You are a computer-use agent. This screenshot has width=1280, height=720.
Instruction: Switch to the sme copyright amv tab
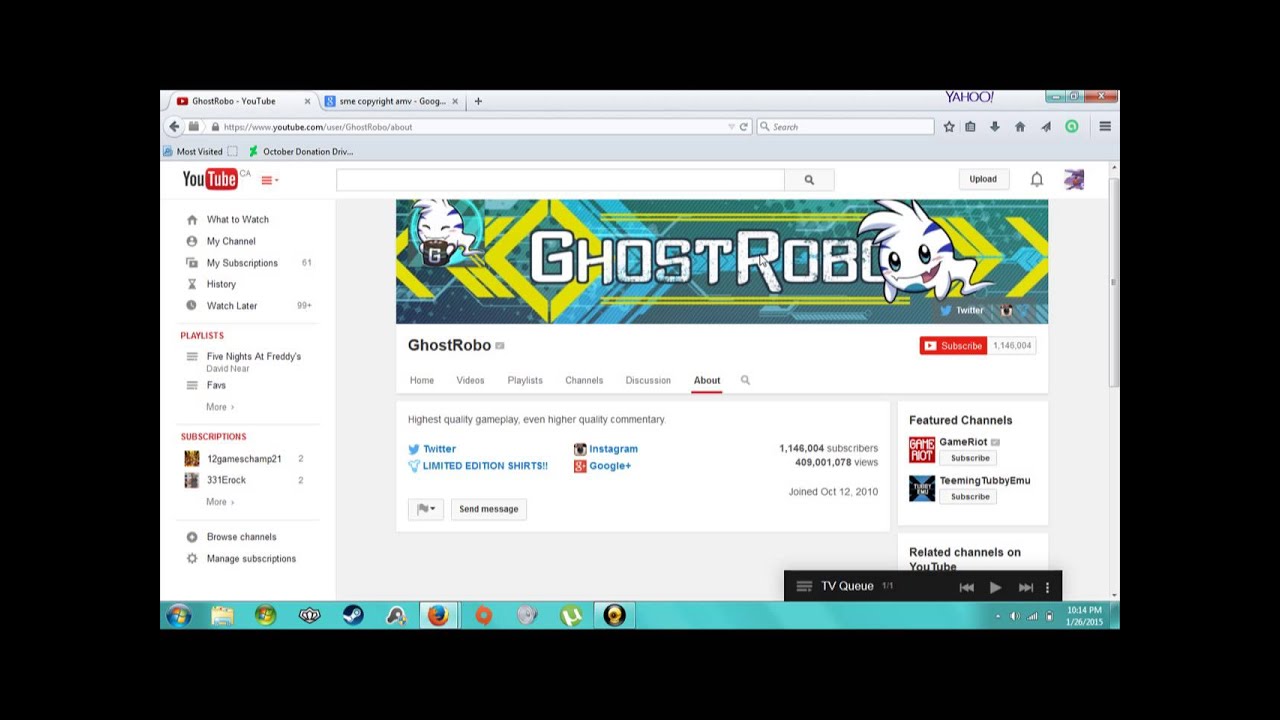391,101
